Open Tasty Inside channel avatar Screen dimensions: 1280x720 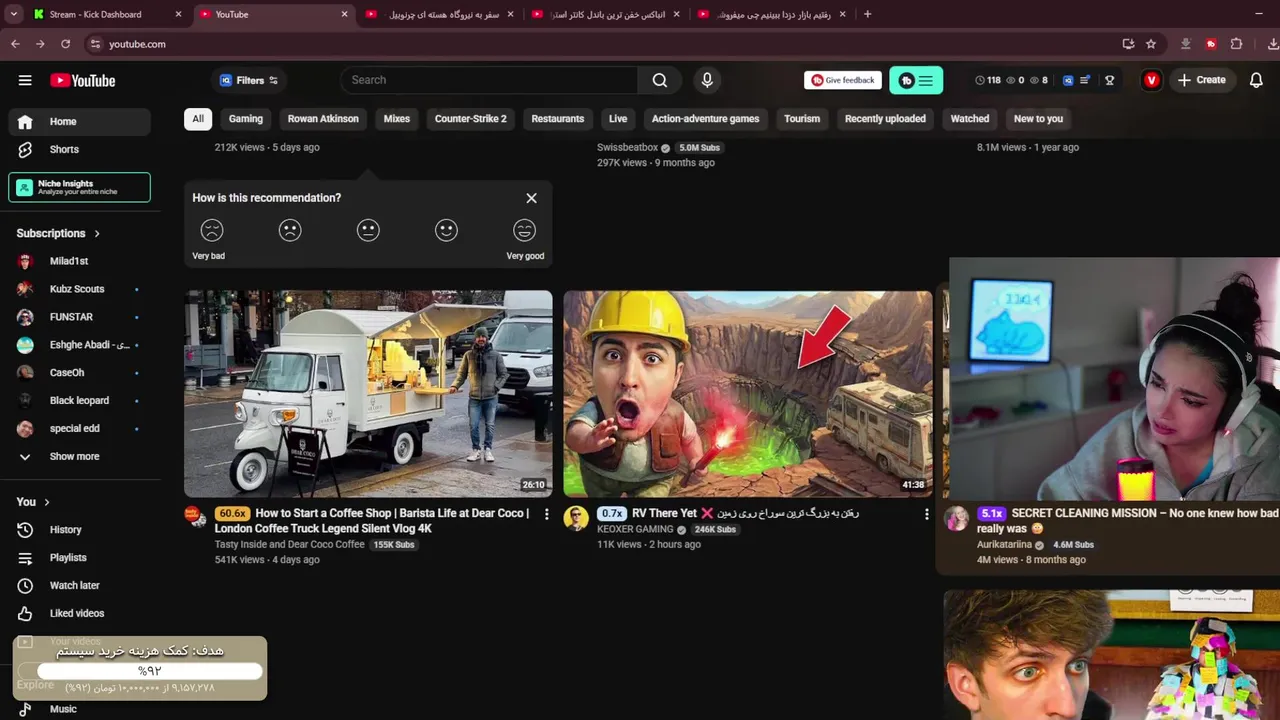pyautogui.click(x=196, y=517)
